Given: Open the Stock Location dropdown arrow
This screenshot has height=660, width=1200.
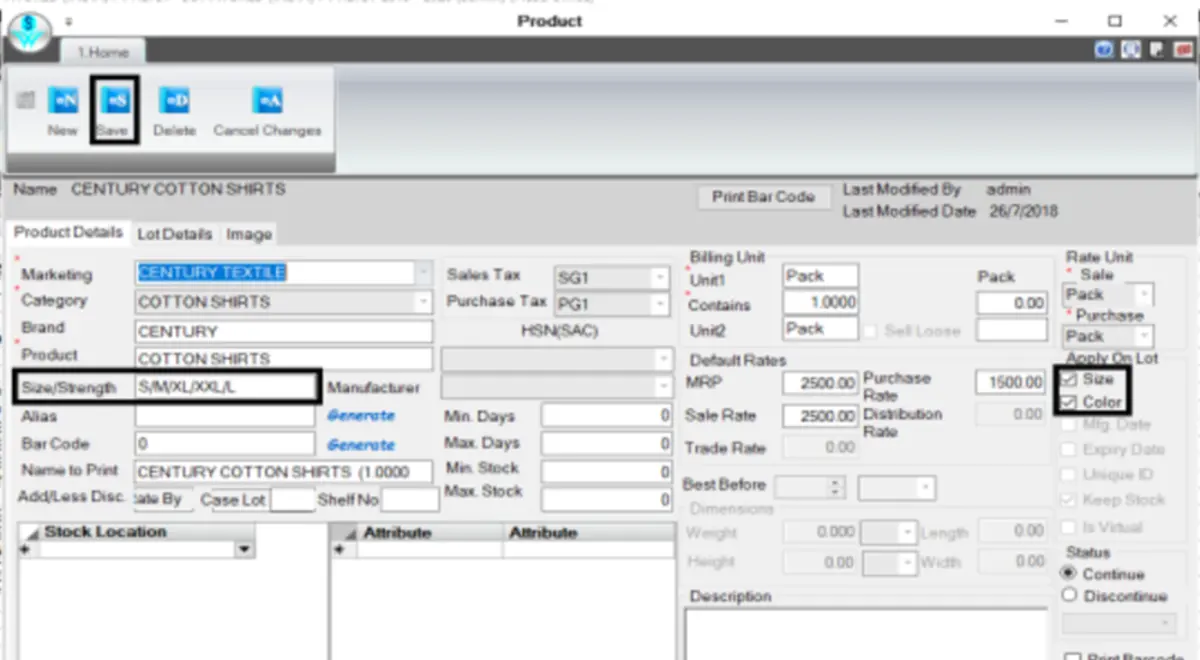Looking at the screenshot, I should (x=244, y=550).
